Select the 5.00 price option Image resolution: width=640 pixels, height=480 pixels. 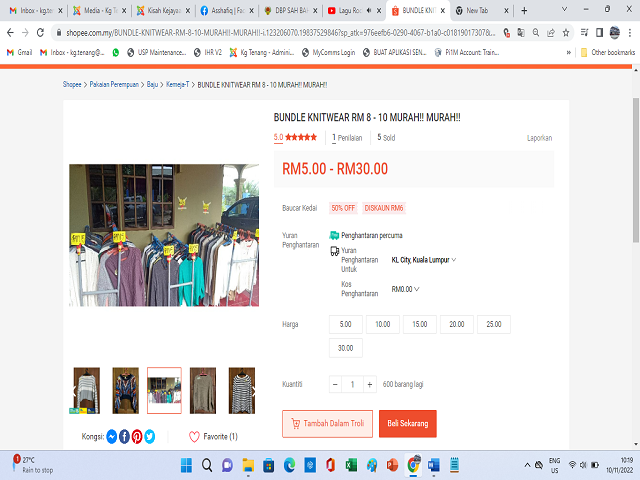pyautogui.click(x=345, y=324)
